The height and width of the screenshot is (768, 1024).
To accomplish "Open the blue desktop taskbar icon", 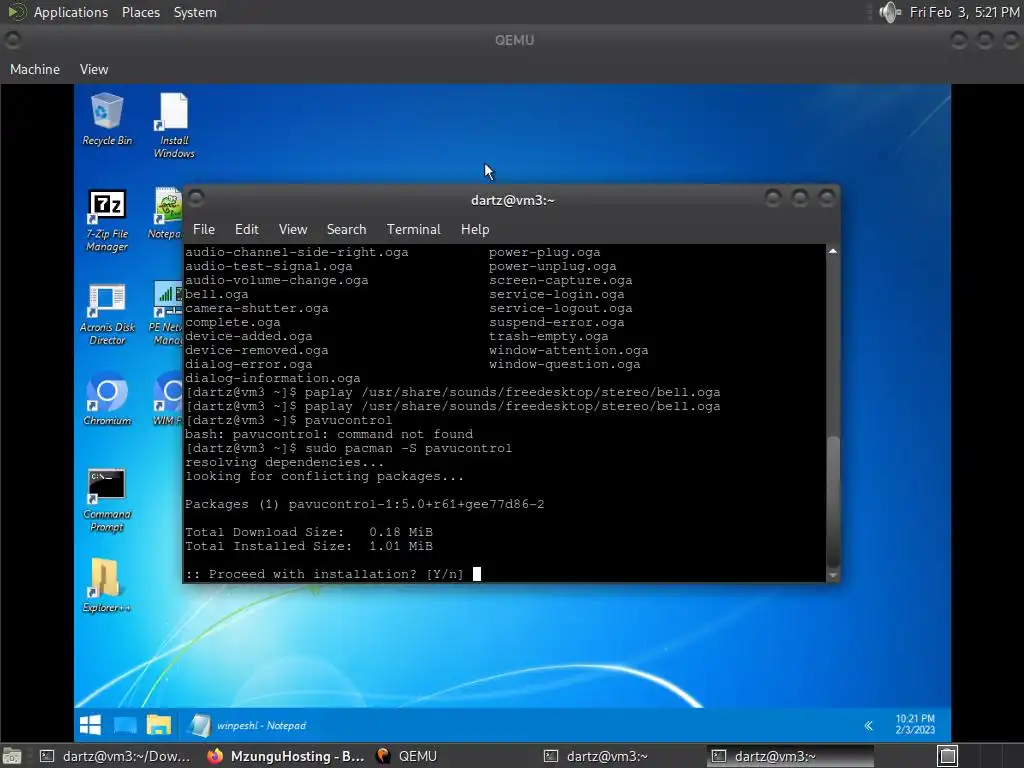I will click(125, 725).
